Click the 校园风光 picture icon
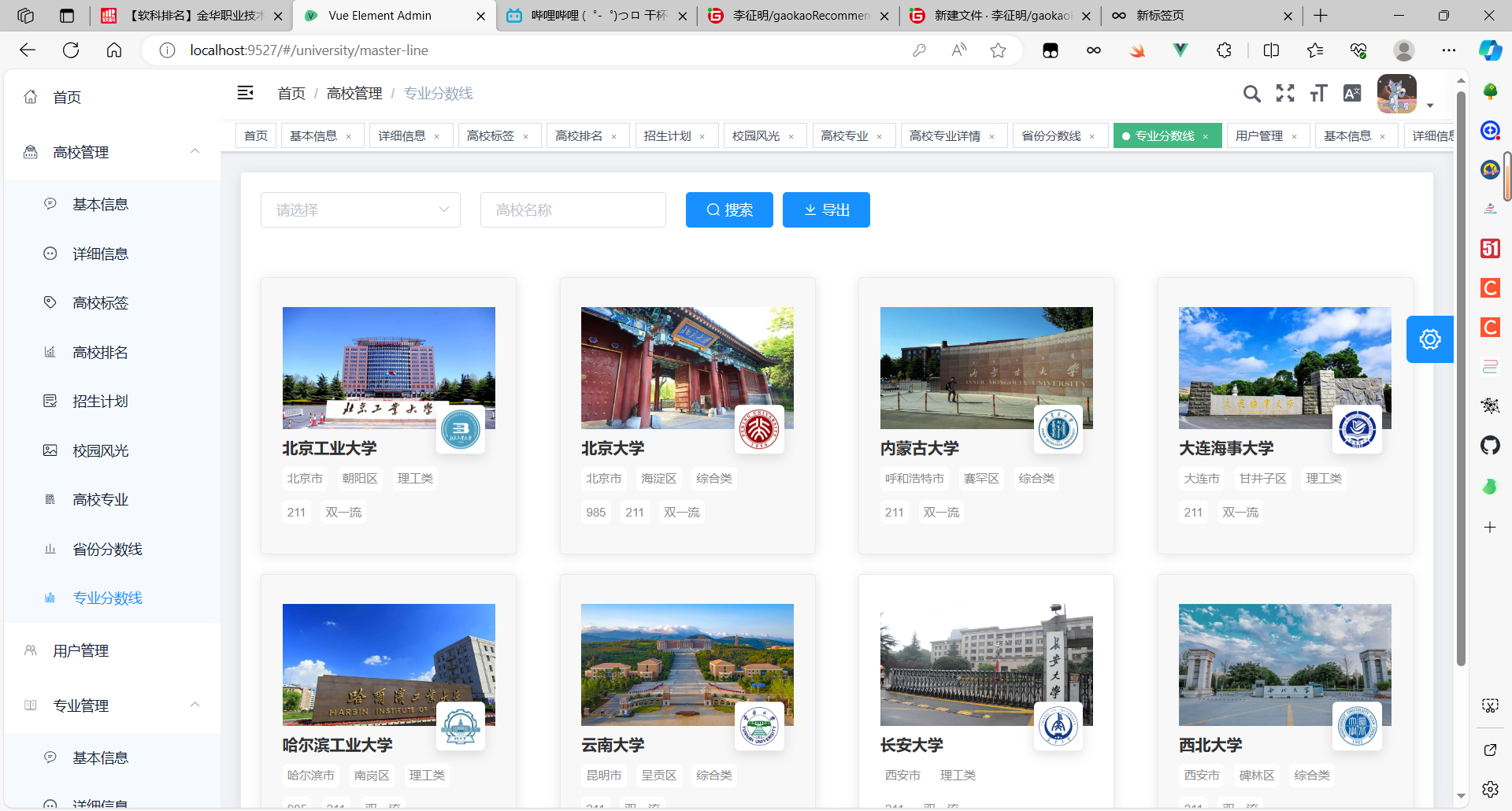This screenshot has width=1512, height=811. 50,450
